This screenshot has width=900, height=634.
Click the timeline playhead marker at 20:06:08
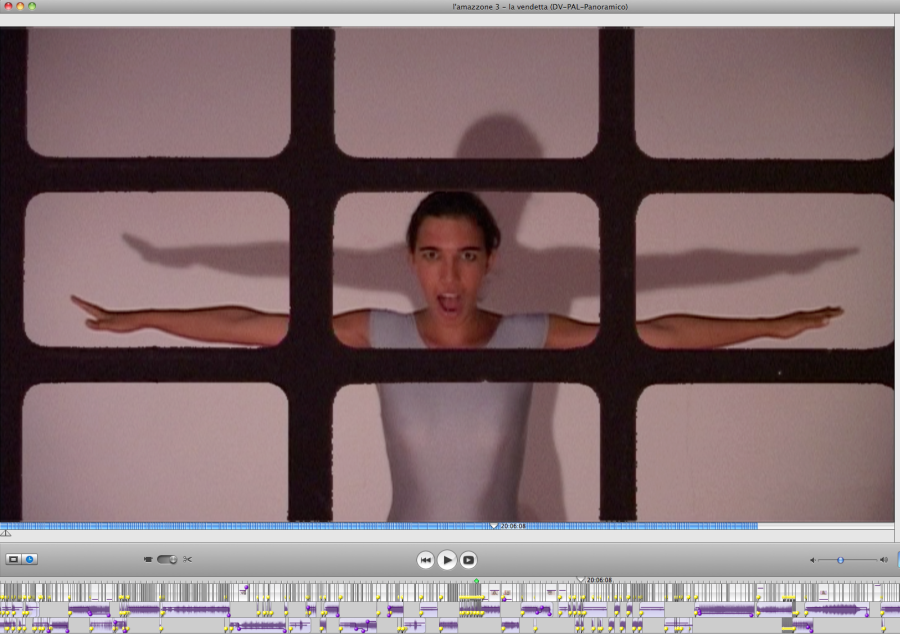click(x=580, y=580)
